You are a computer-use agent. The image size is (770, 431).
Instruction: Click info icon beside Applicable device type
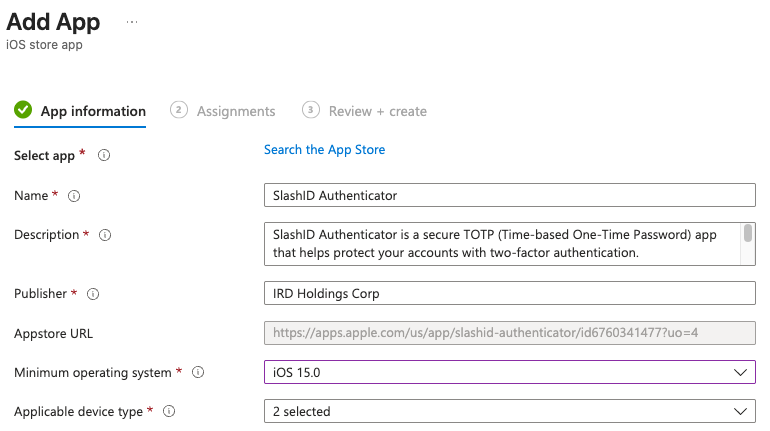[x=169, y=411]
